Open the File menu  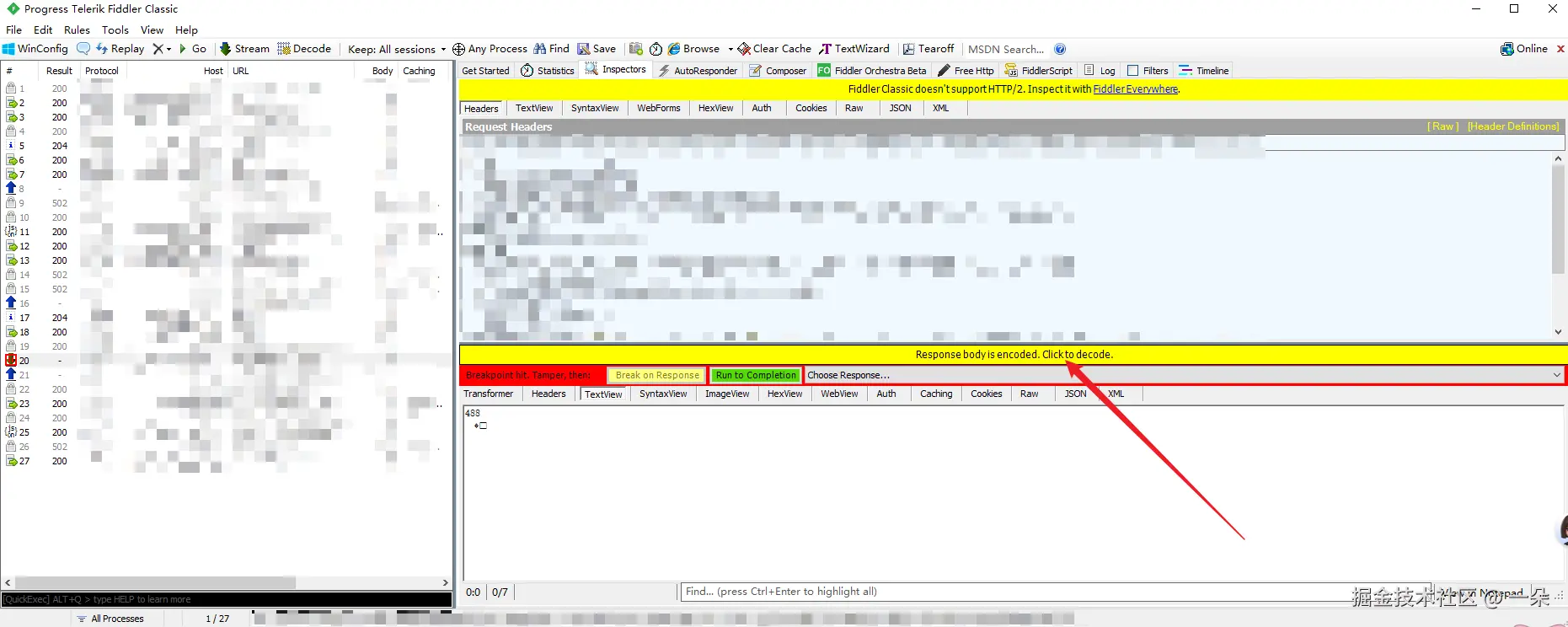click(x=13, y=29)
